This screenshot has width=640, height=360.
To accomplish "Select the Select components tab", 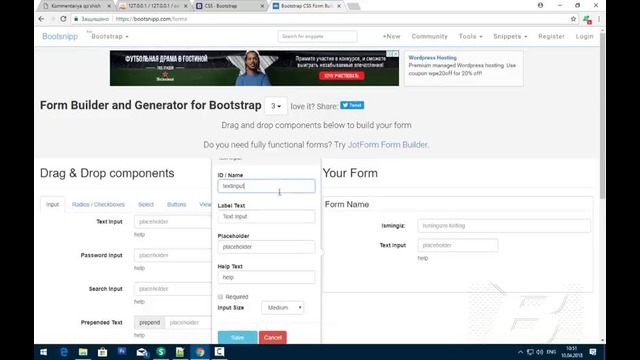I will pos(146,204).
